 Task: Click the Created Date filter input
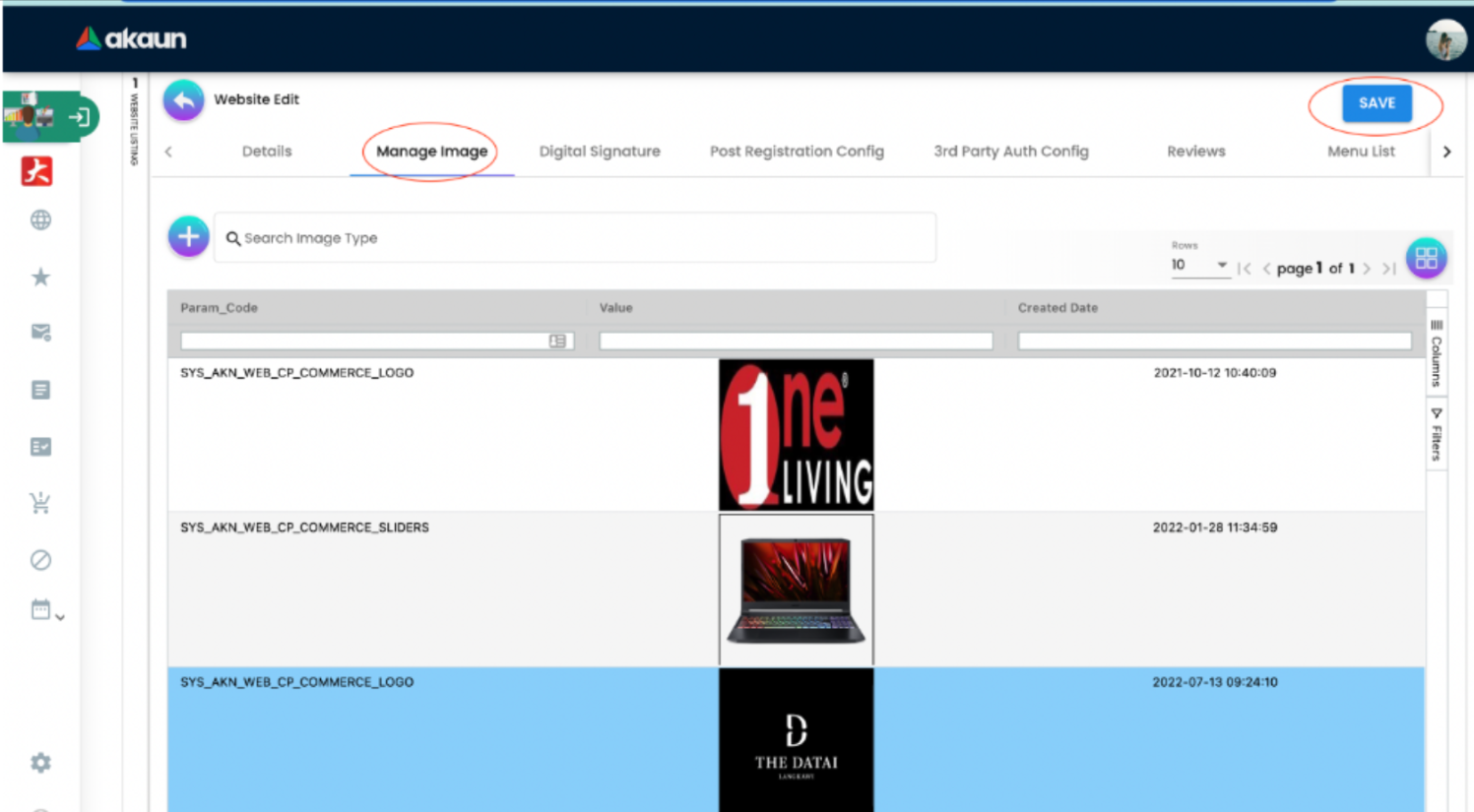(1214, 341)
